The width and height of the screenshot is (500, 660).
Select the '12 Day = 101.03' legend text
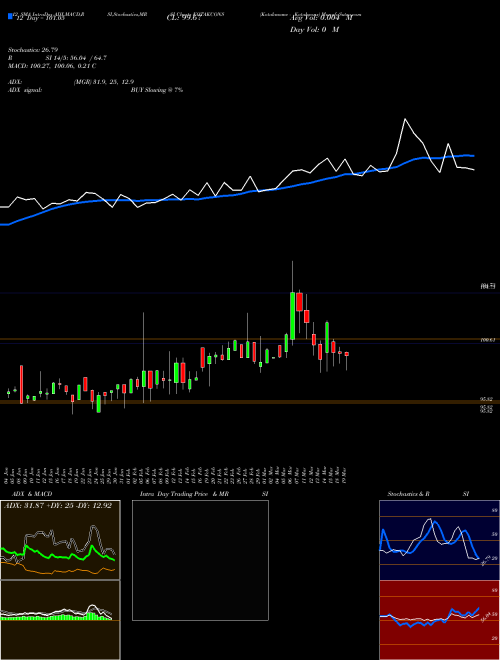[40, 18]
